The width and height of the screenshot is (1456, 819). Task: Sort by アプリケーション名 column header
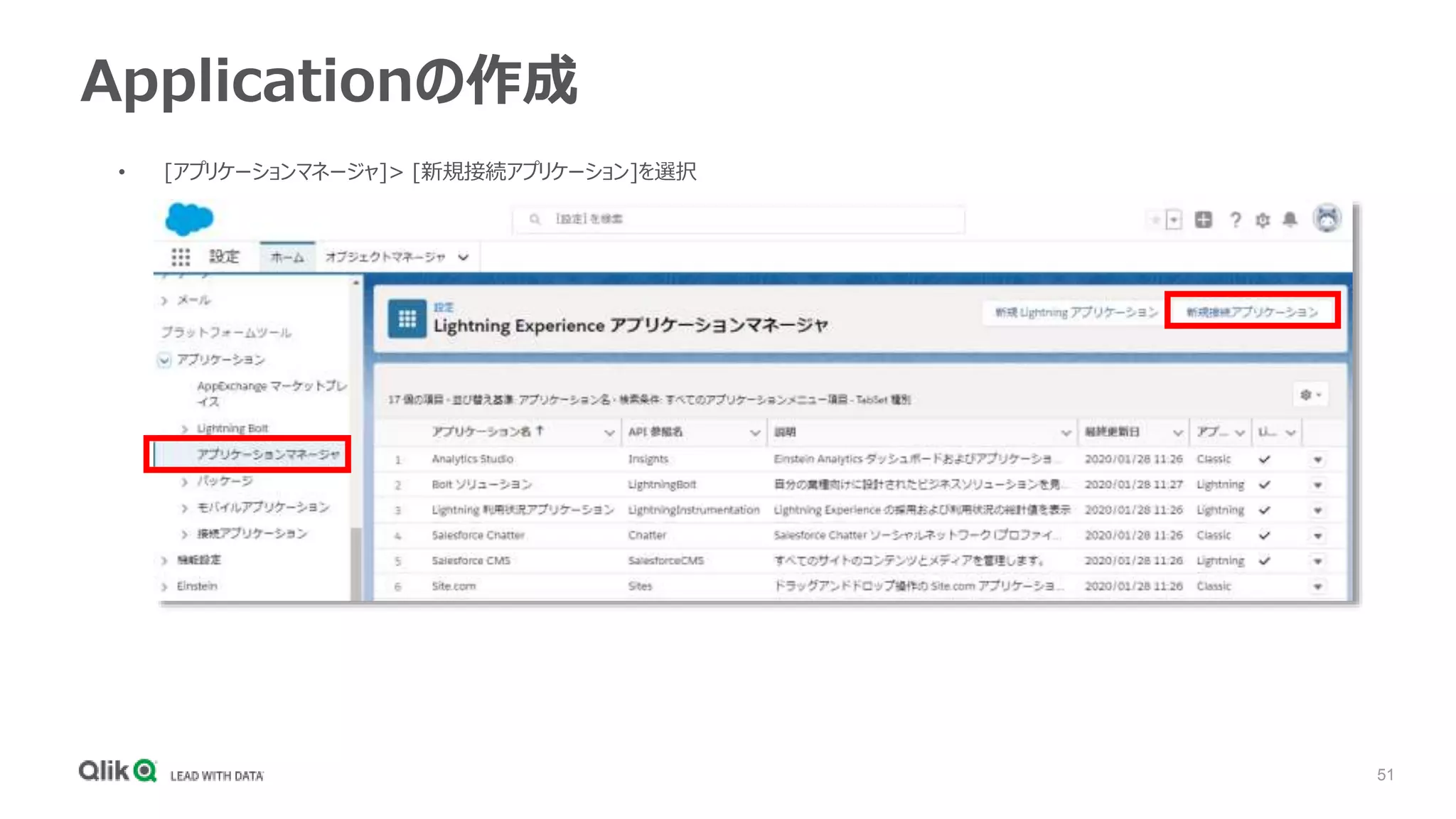[488, 432]
